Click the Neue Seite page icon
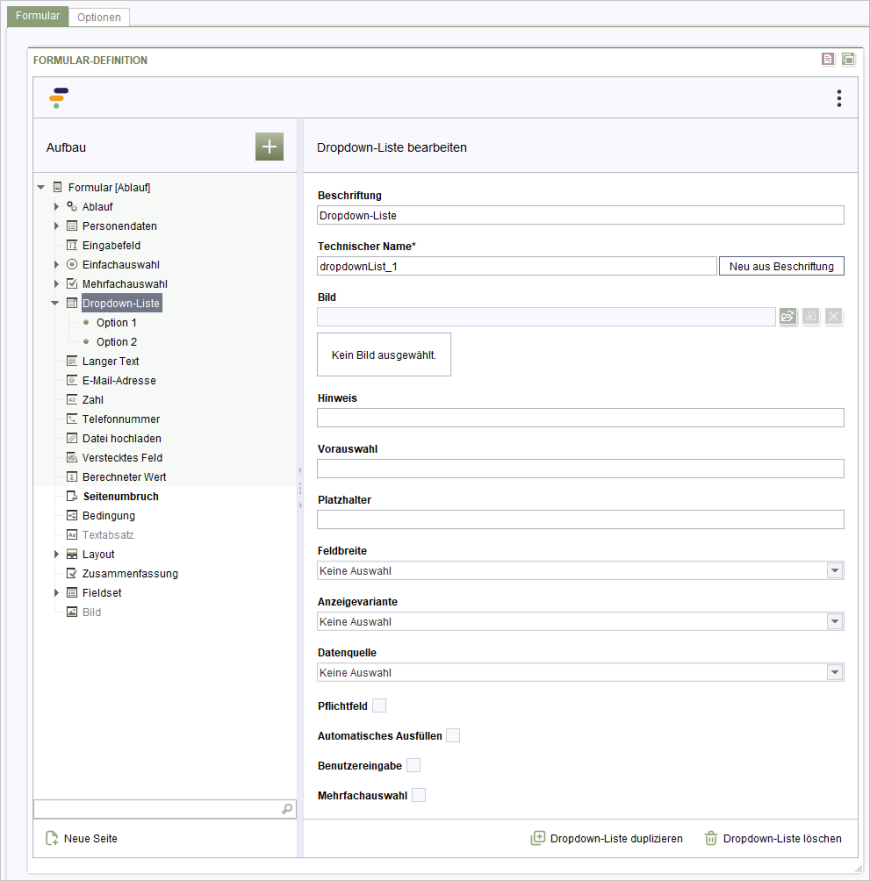 point(52,838)
